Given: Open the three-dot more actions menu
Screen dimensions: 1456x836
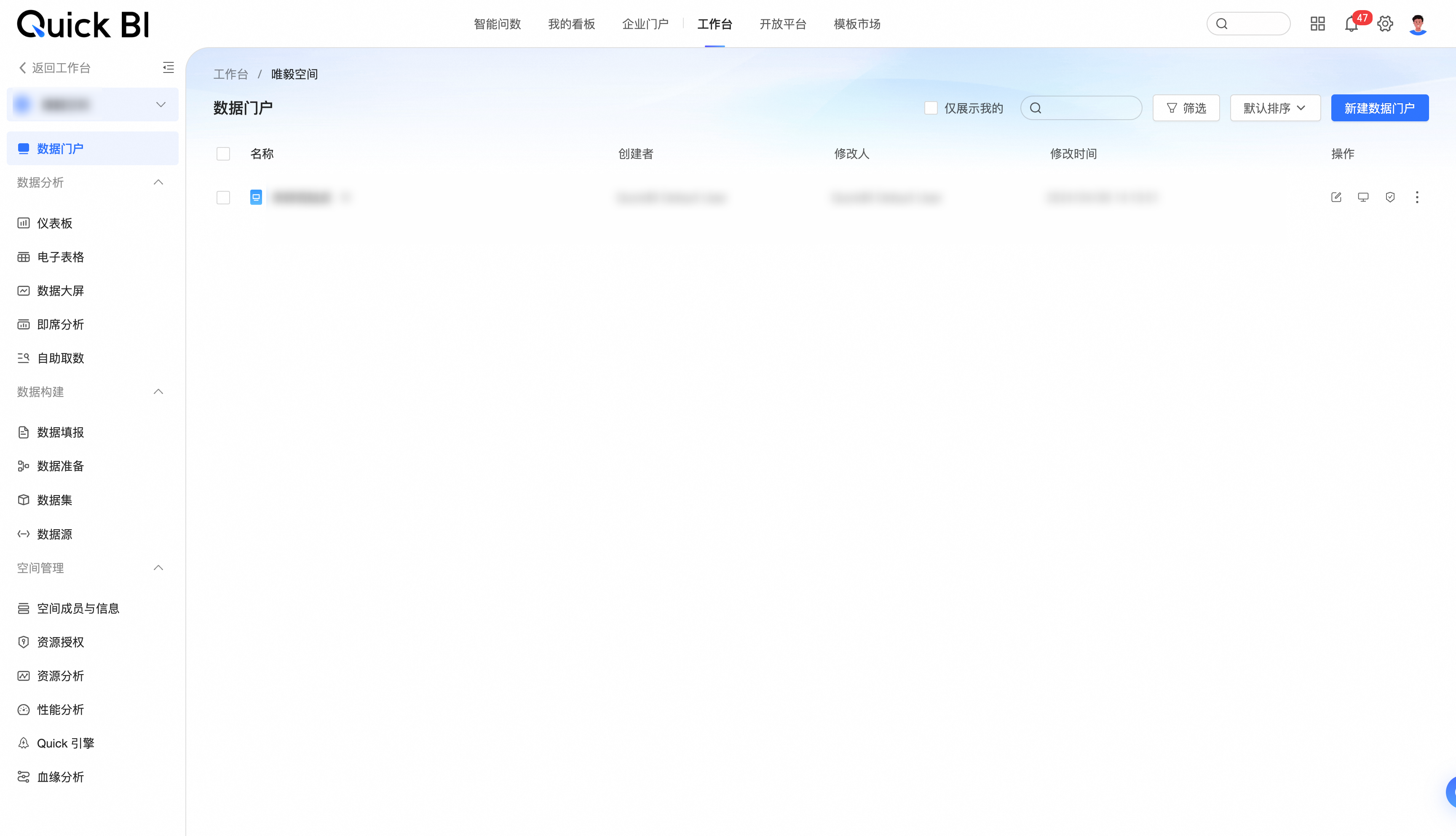Looking at the screenshot, I should (1417, 198).
